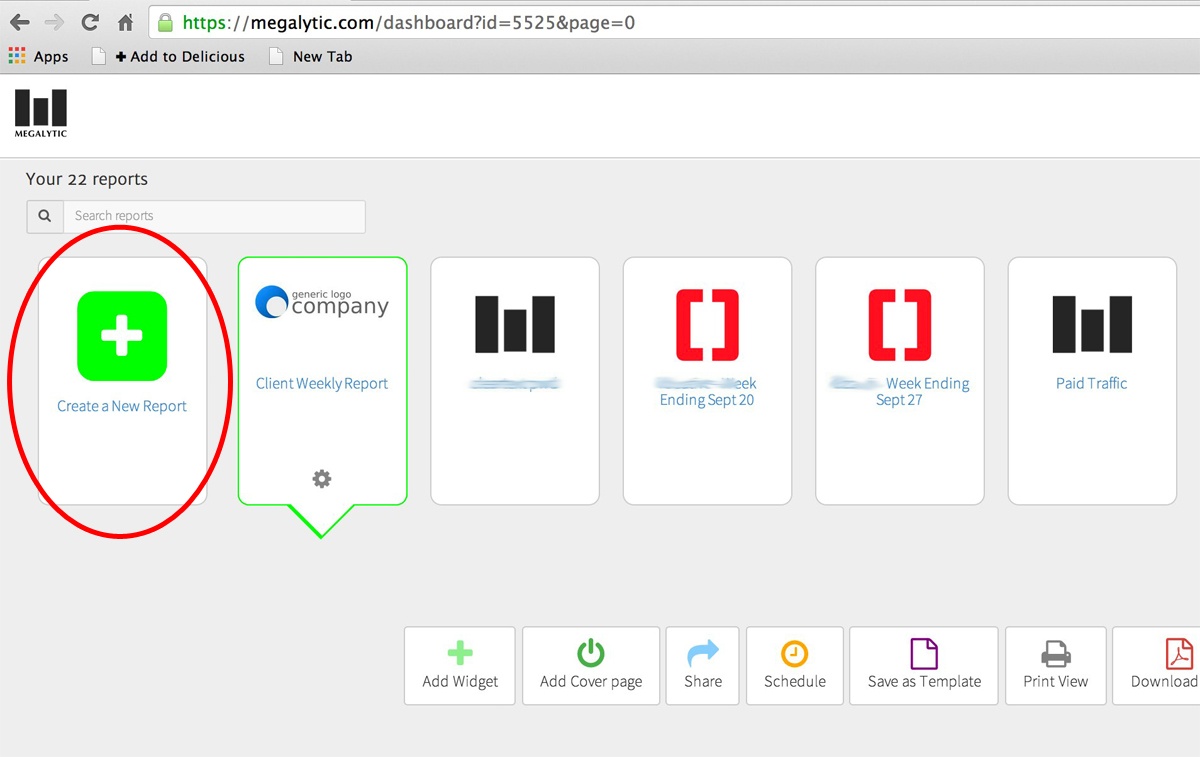Click the Add Widget plus icon
Viewport: 1200px width, 757px height.
459,652
